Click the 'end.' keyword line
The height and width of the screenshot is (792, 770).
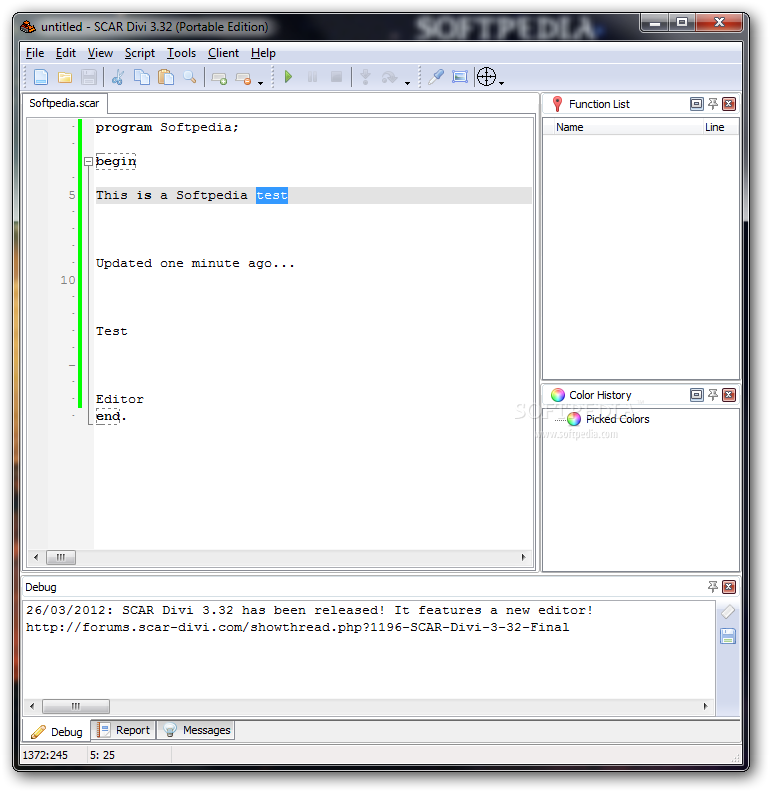tap(111, 417)
